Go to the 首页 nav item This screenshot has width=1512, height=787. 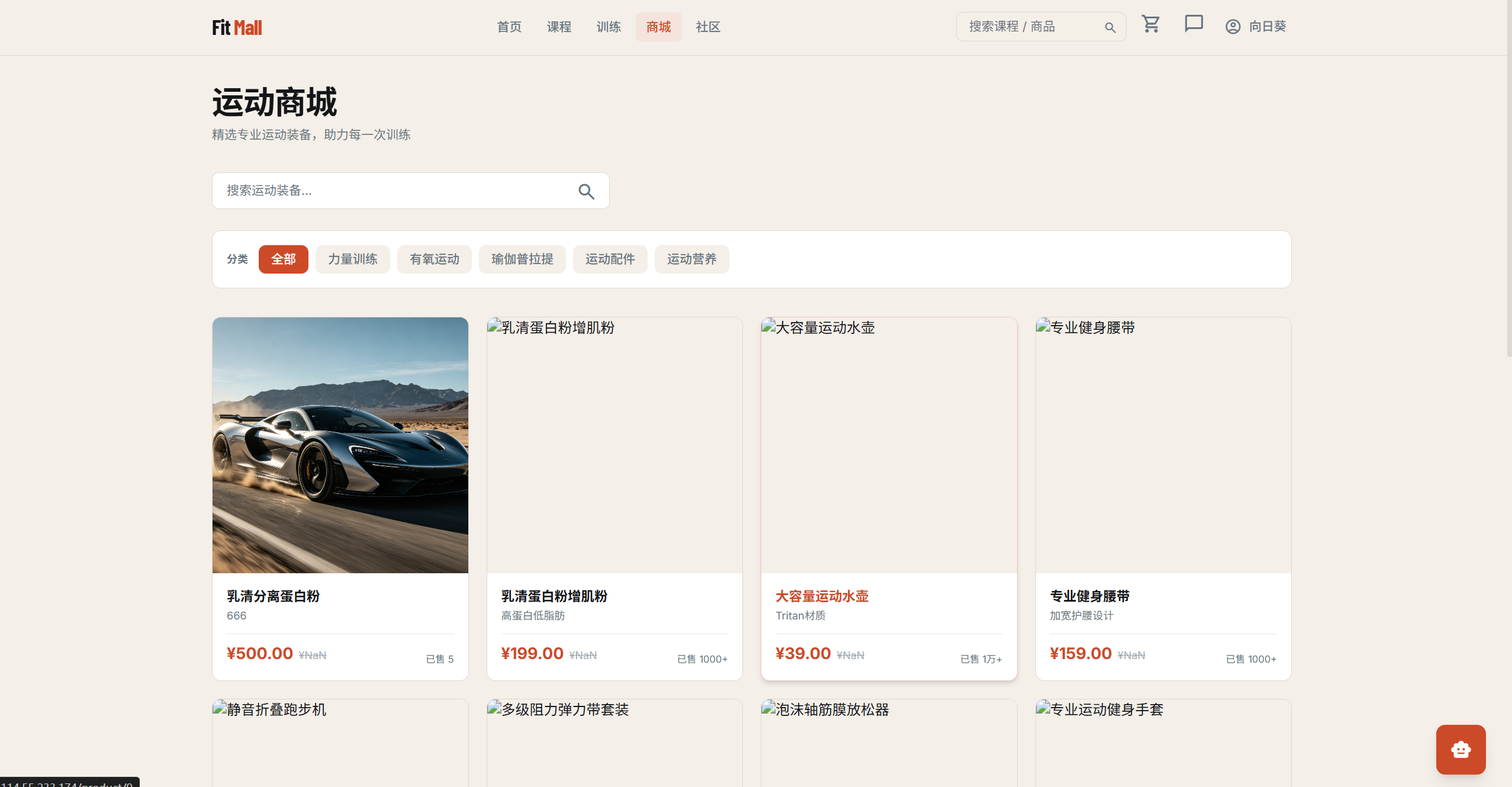point(509,27)
